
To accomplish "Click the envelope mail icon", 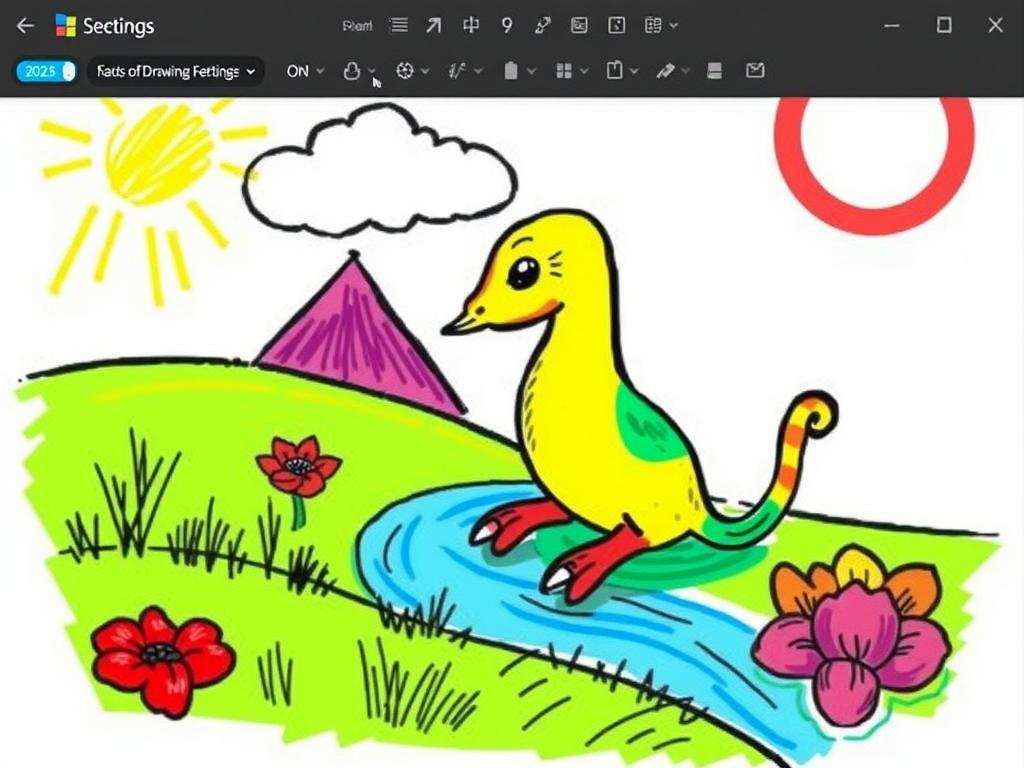I will coord(755,71).
